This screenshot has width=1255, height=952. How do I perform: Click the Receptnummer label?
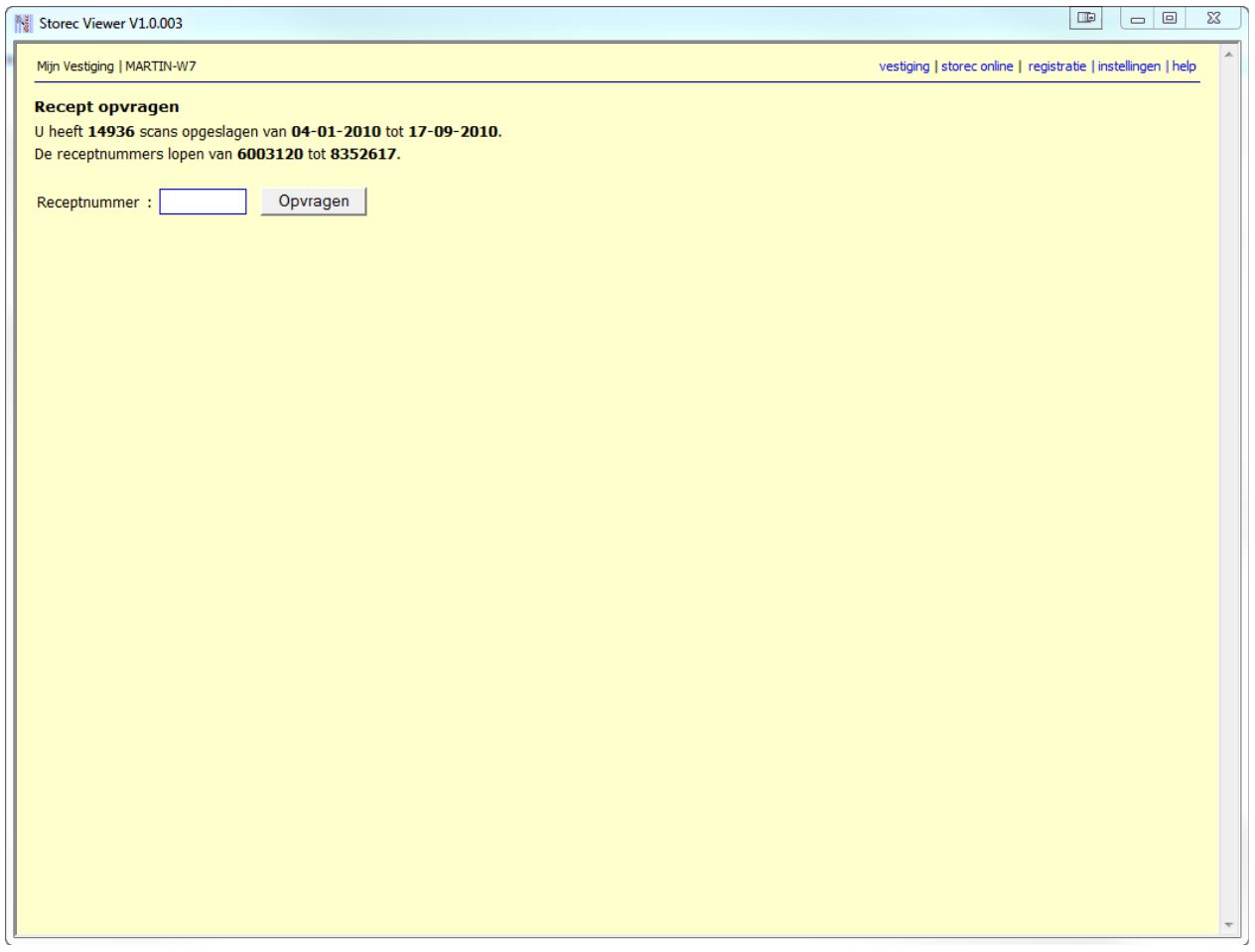pyautogui.click(x=88, y=203)
